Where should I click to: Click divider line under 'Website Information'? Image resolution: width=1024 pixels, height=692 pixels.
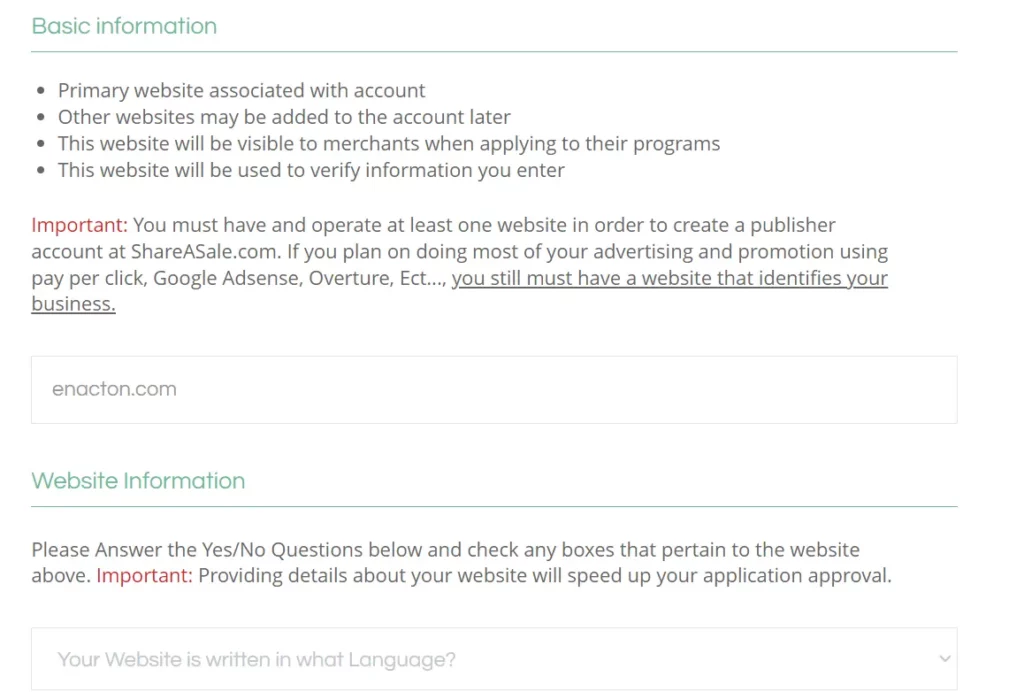tap(494, 507)
